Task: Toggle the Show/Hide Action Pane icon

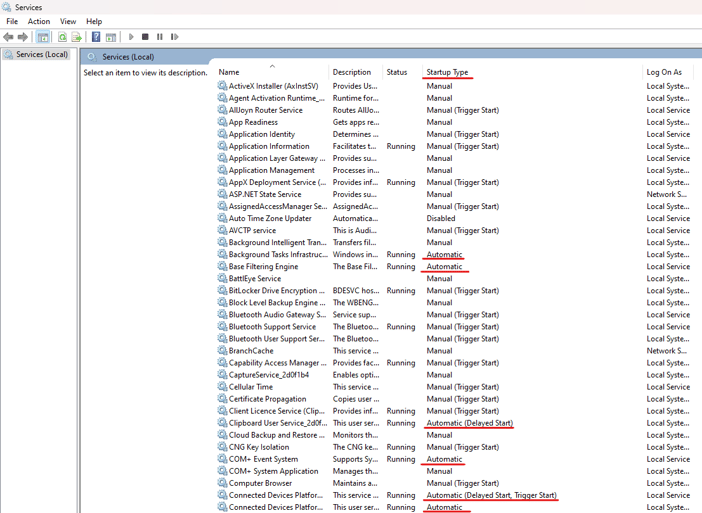Action: coord(111,37)
